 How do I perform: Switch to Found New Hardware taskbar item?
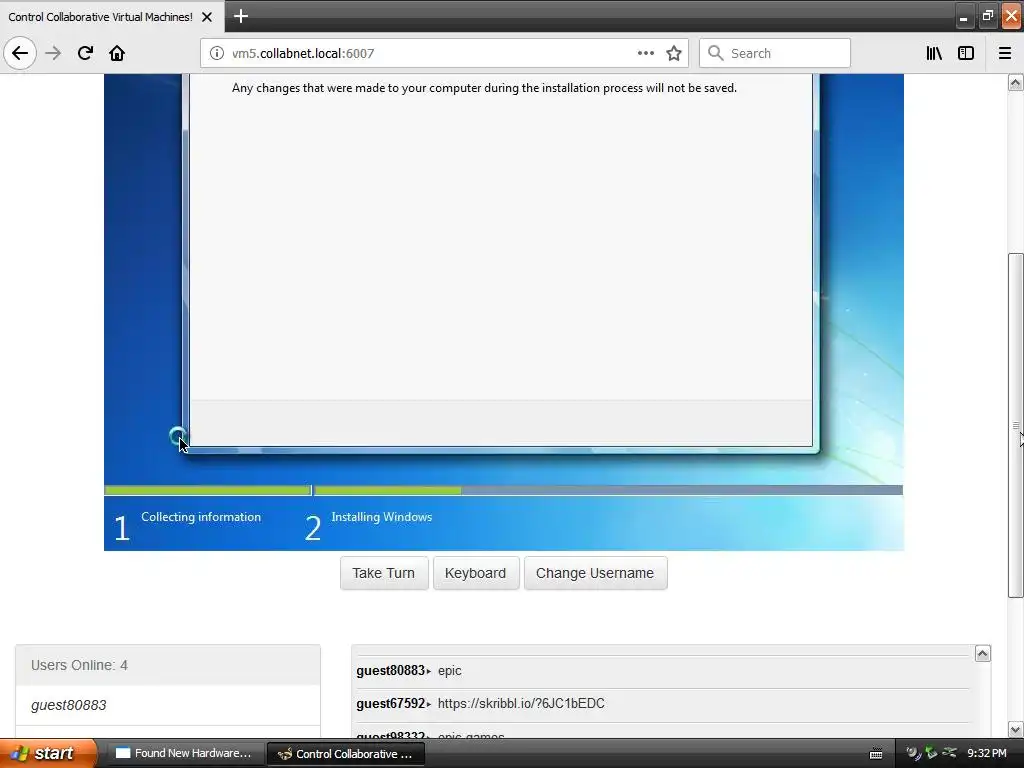tap(184, 753)
